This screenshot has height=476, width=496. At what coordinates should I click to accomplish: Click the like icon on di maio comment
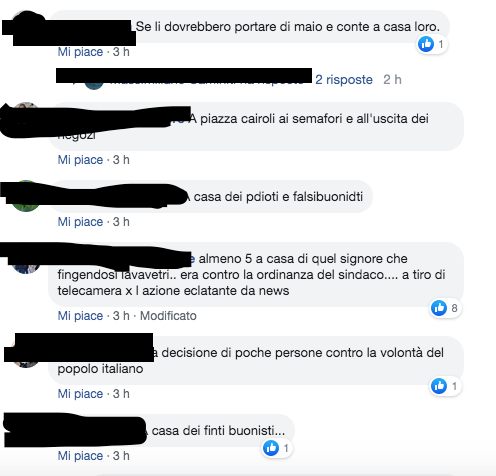(426, 44)
